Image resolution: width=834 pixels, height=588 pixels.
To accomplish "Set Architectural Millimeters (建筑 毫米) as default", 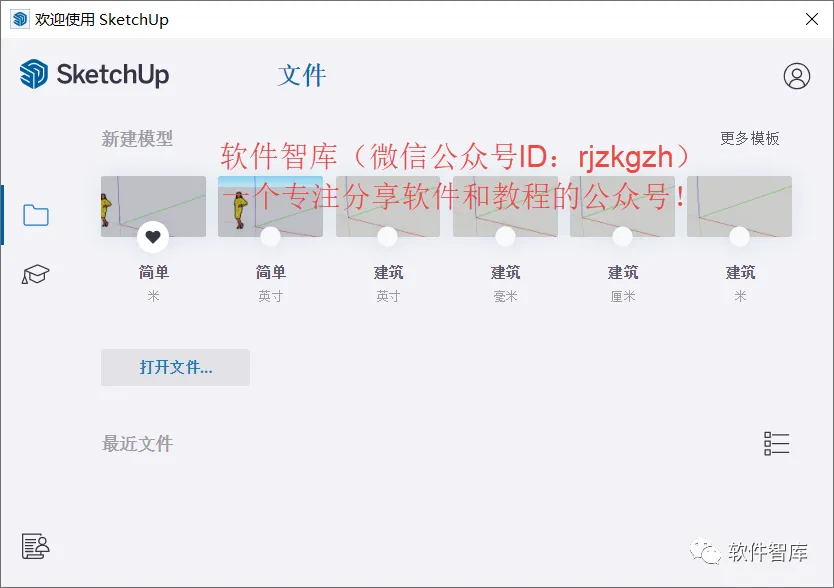I will coord(505,236).
